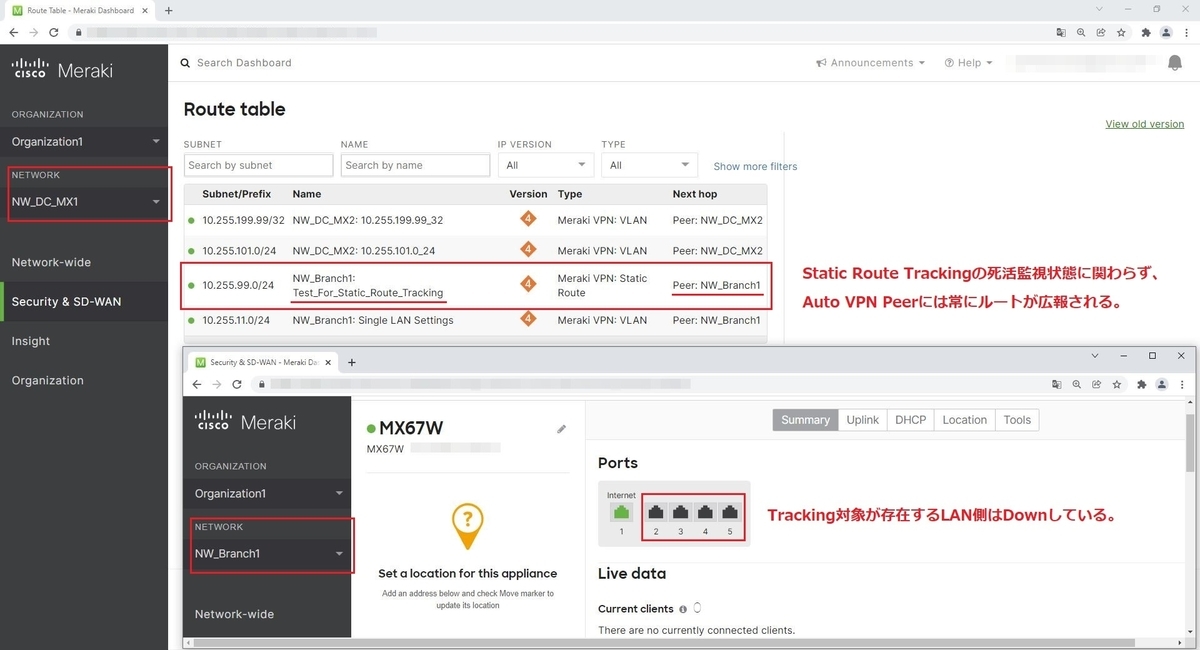The height and width of the screenshot is (650, 1200).
Task: Open the Organization1 dropdown in the front window
Action: click(268, 494)
